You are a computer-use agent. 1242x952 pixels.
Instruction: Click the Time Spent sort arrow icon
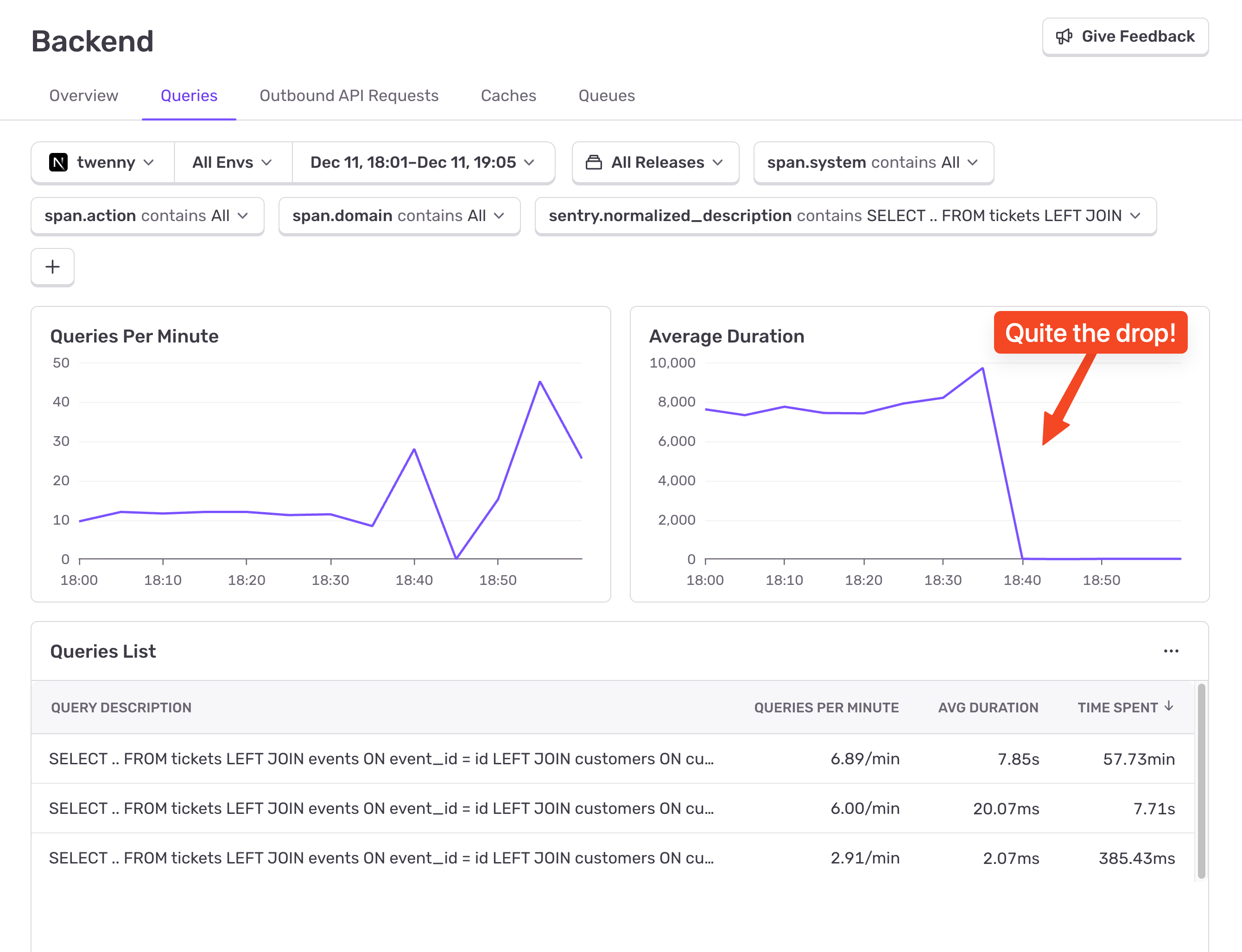(1168, 707)
